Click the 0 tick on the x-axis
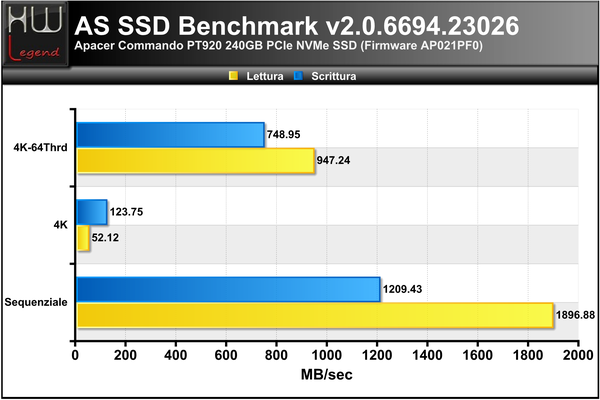The image size is (600, 400). (75, 355)
